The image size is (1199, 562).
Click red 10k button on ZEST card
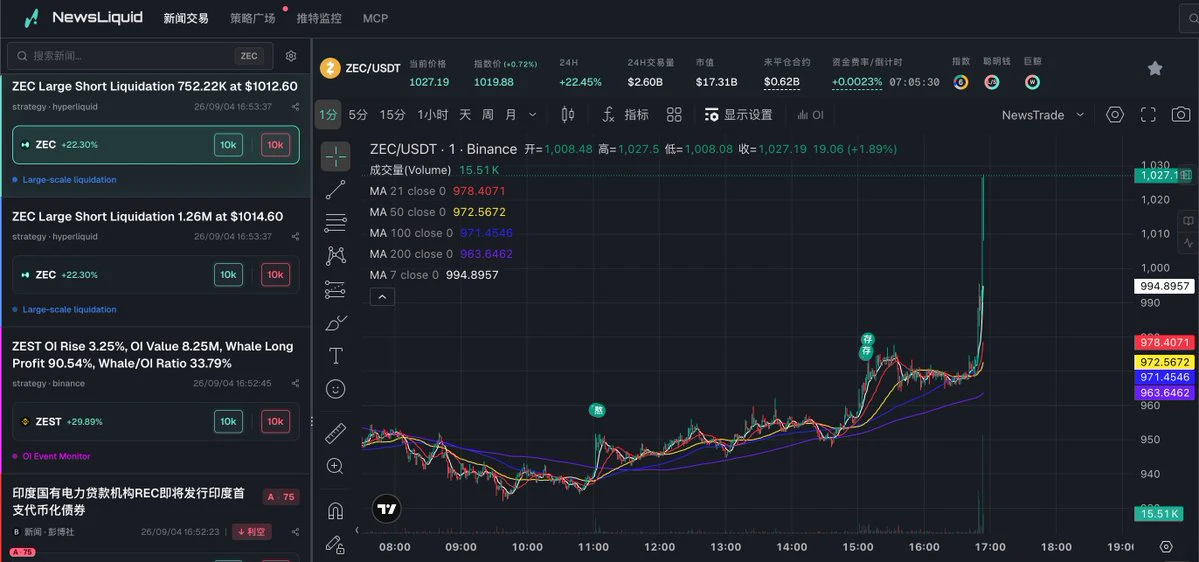click(275, 421)
